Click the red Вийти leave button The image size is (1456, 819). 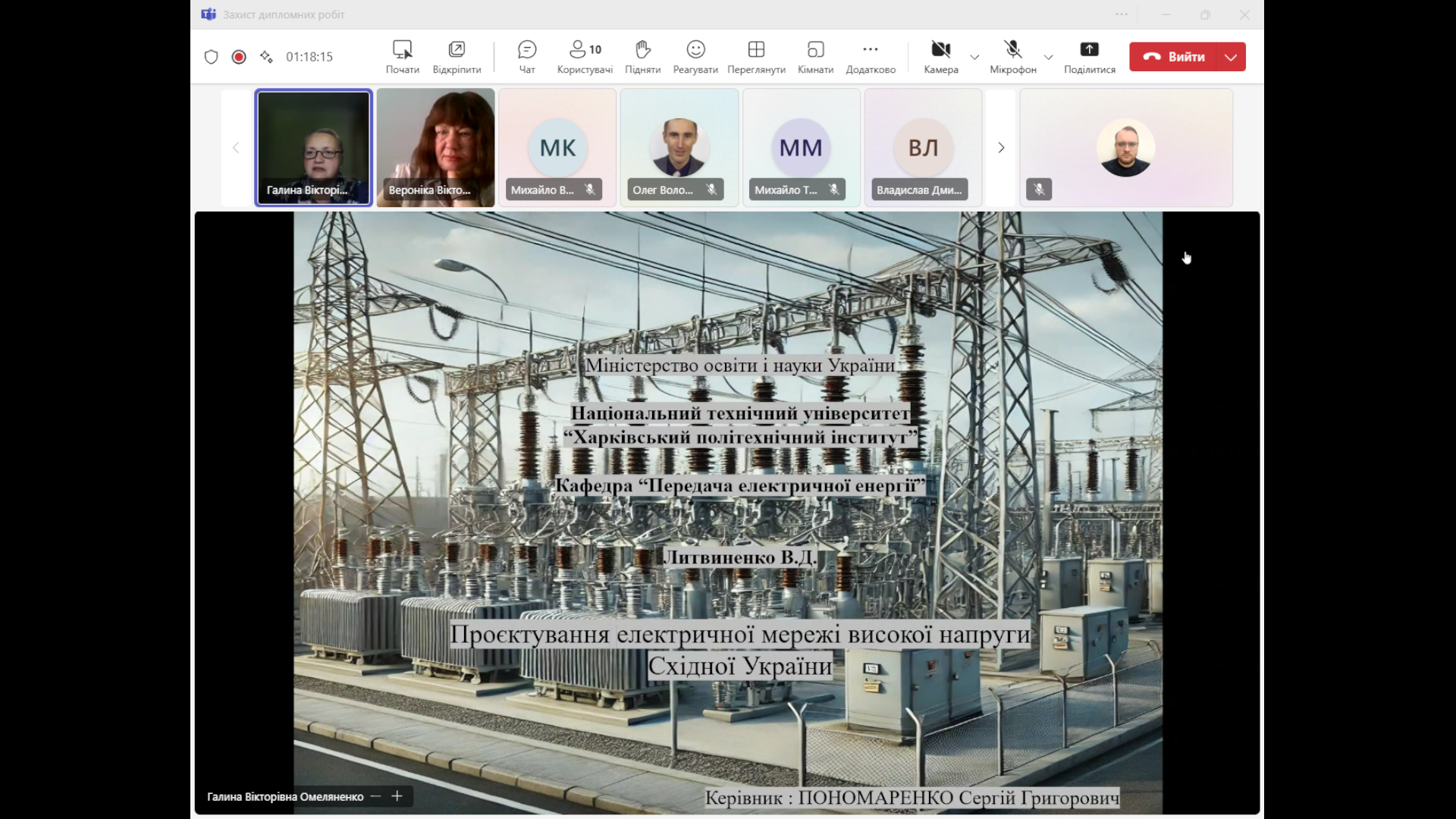(1174, 57)
